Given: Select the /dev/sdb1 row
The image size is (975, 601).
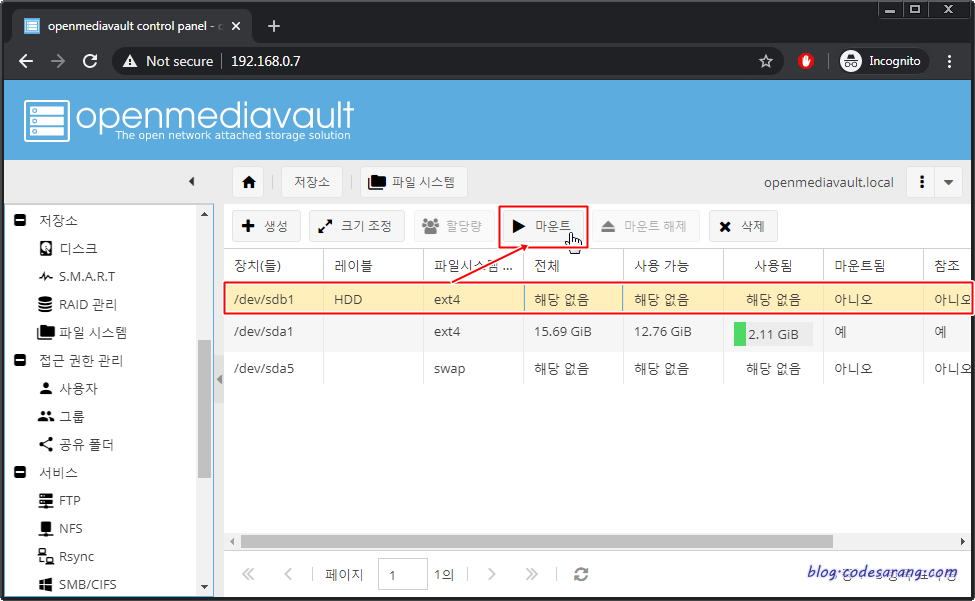Looking at the screenshot, I should pos(598,299).
